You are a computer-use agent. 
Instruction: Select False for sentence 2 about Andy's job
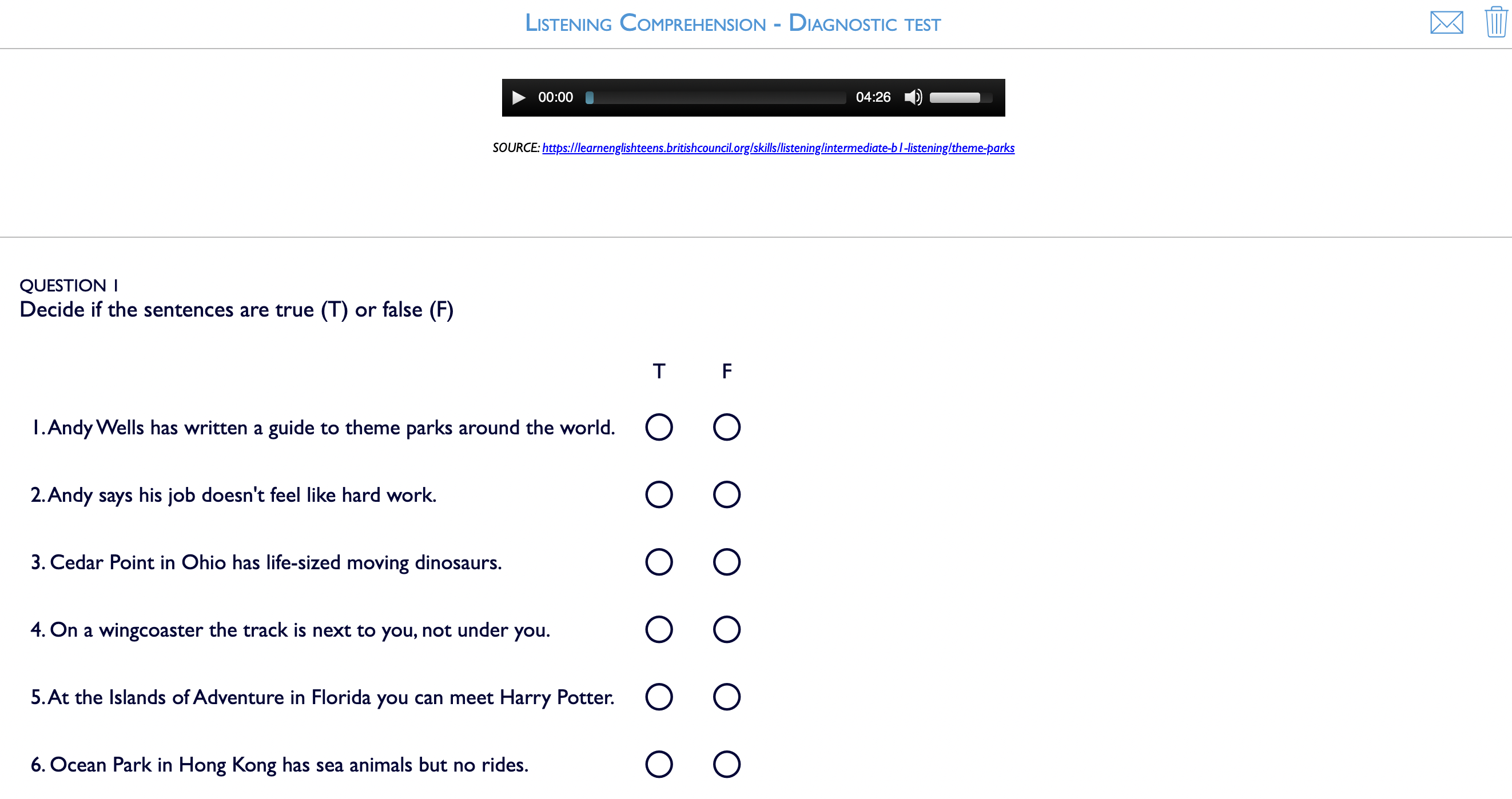(x=726, y=494)
